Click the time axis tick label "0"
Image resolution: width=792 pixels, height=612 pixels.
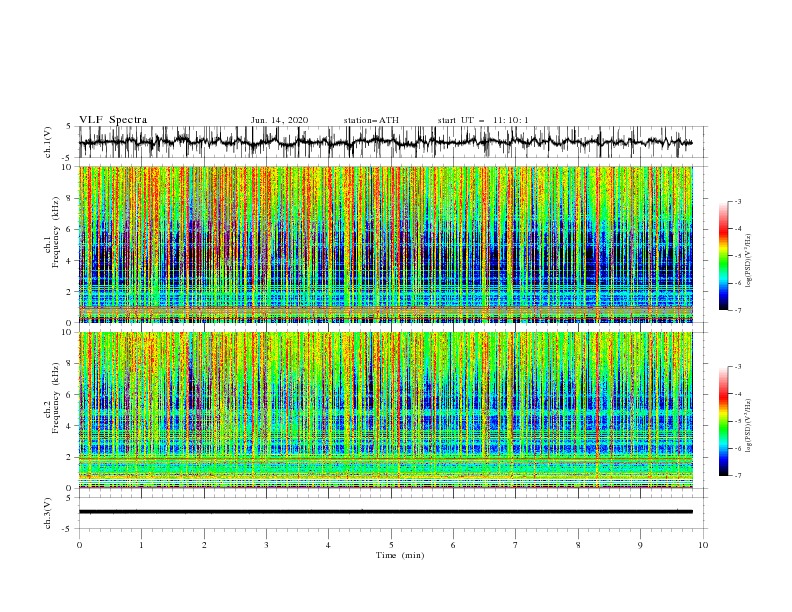pos(79,545)
